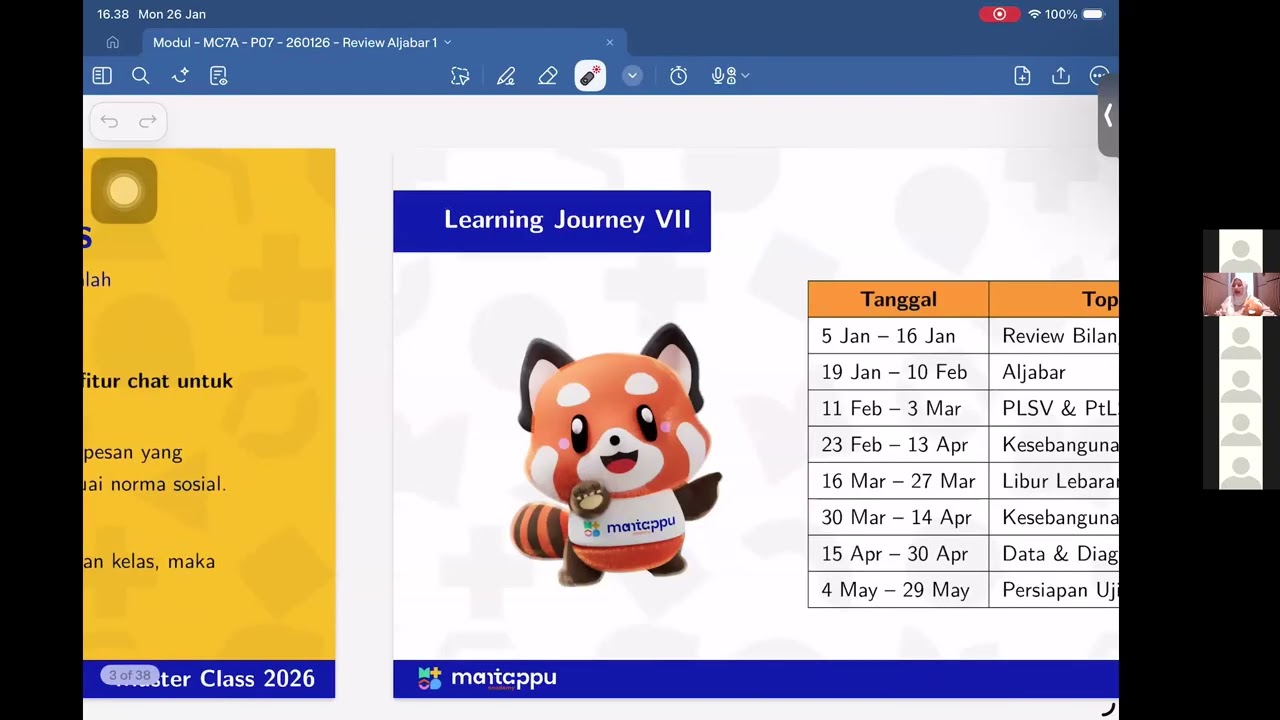Undo the last action
This screenshot has height=720, width=1280.
point(109,122)
